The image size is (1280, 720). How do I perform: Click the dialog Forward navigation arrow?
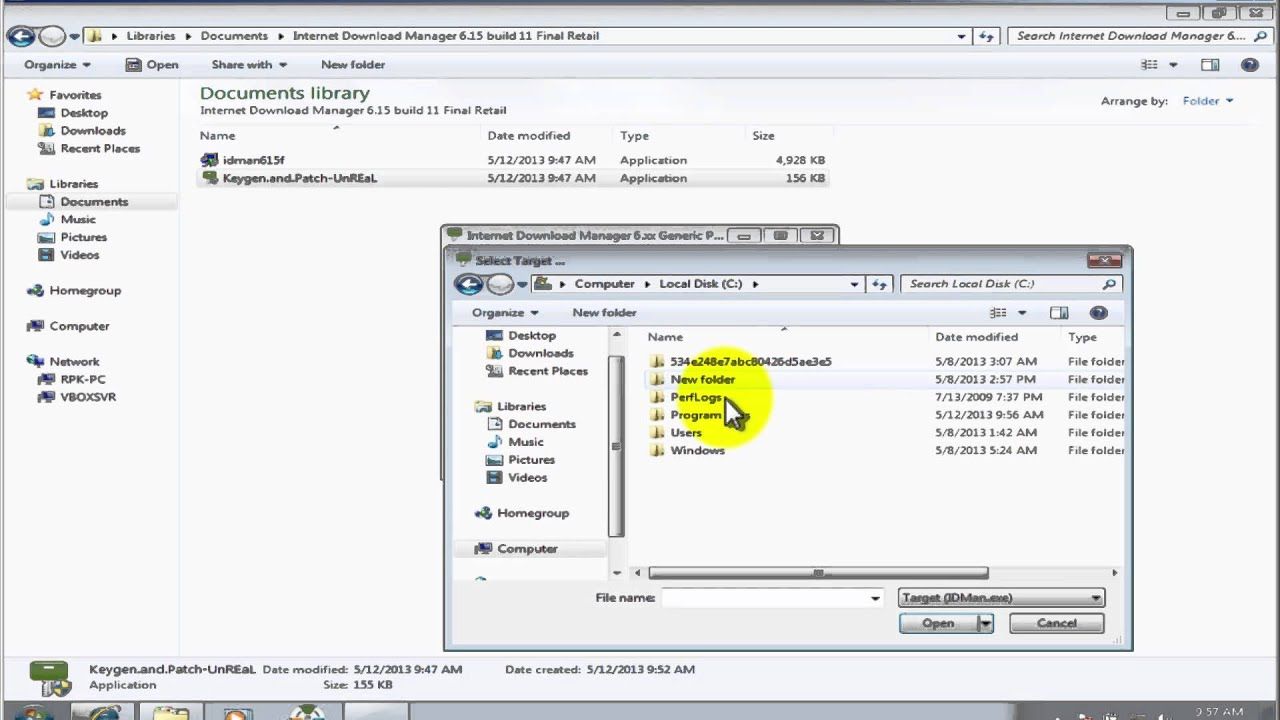[500, 284]
